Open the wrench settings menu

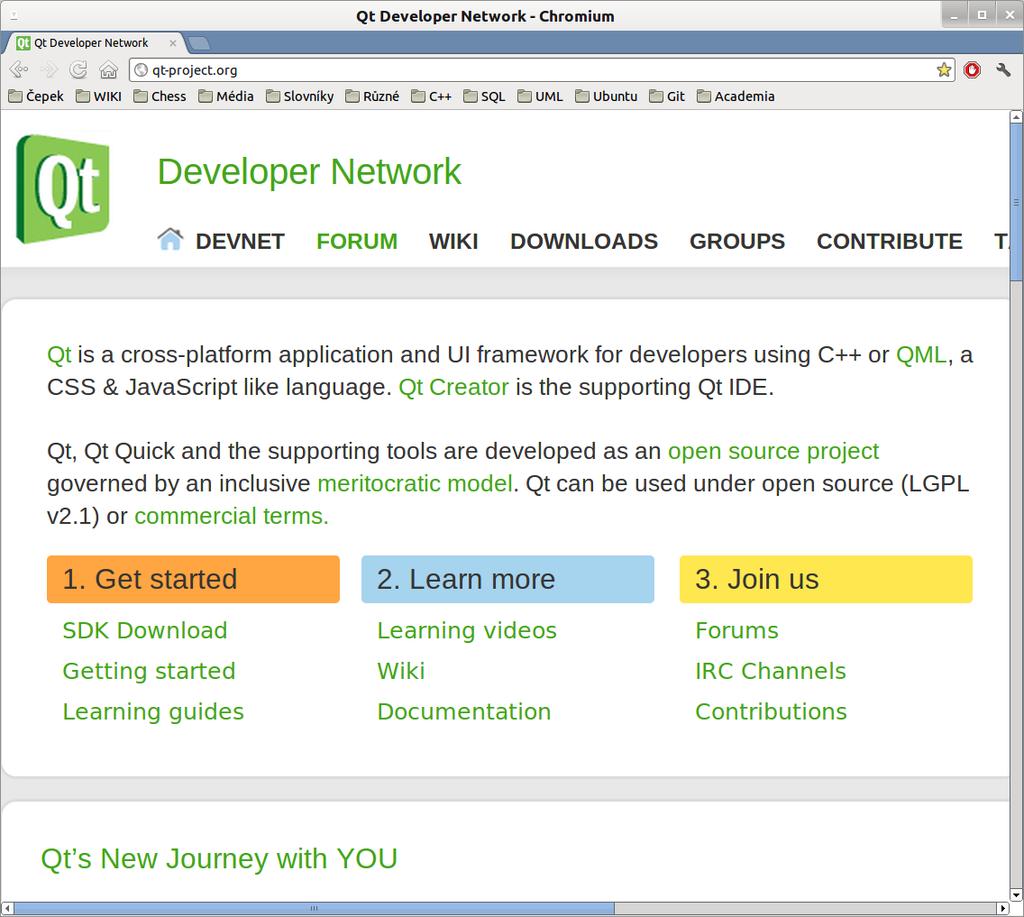(1003, 69)
